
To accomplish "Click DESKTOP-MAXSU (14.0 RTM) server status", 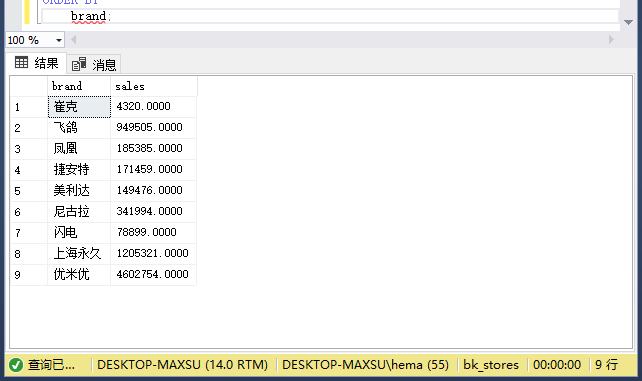I will pos(182,365).
